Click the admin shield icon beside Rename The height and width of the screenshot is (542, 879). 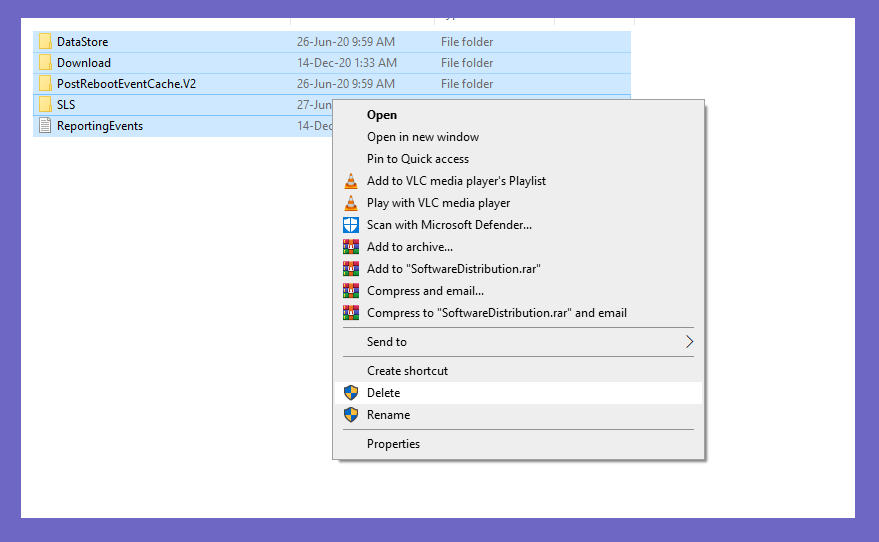(351, 415)
